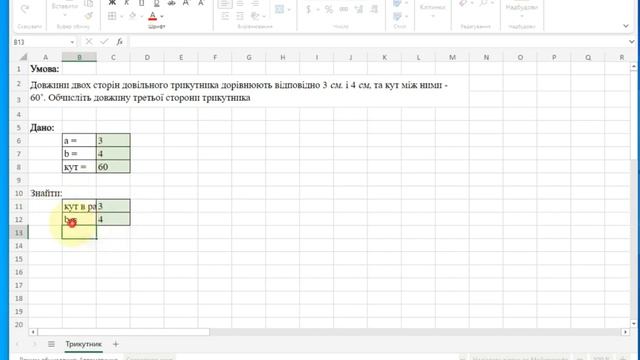Set top vertical alignment
This screenshot has width=640, height=360.
pyautogui.click(x=224, y=4)
